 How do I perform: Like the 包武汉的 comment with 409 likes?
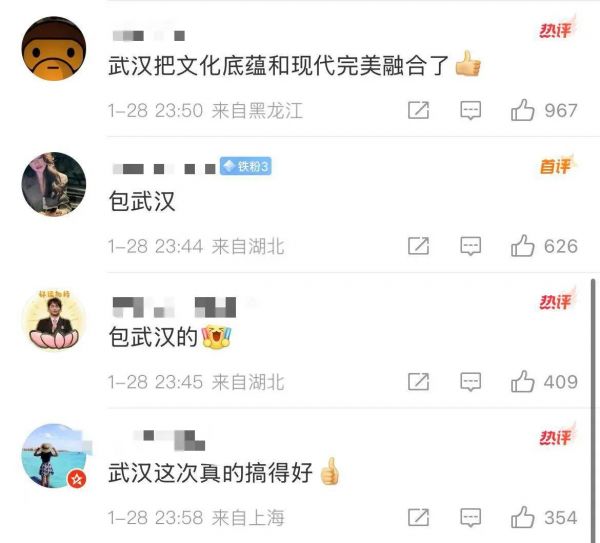click(x=522, y=382)
